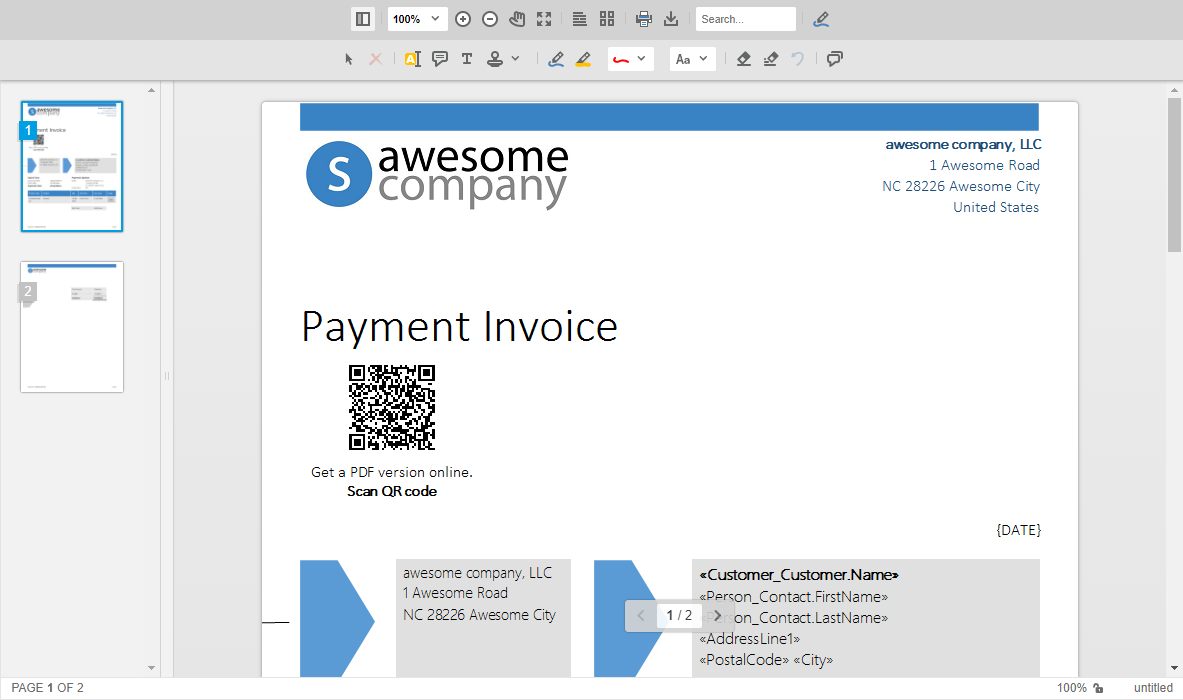The image size is (1183, 700).
Task: Click the QR code image
Action: [392, 407]
